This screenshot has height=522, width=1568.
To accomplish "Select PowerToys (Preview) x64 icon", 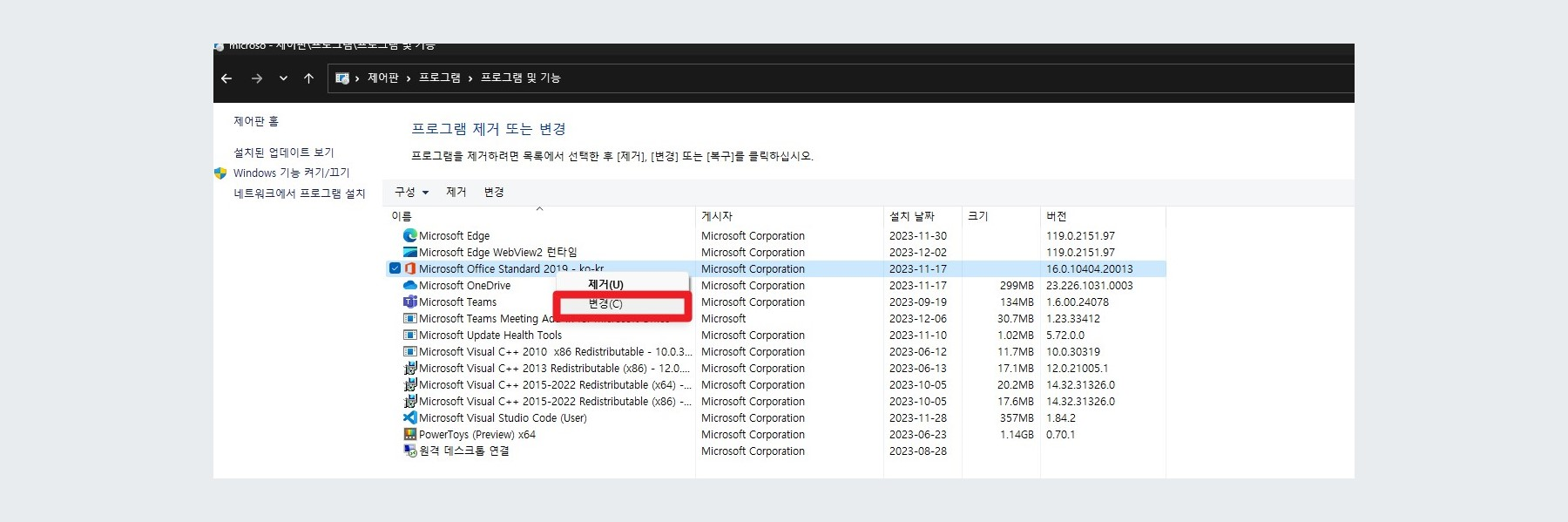I will coord(410,434).
